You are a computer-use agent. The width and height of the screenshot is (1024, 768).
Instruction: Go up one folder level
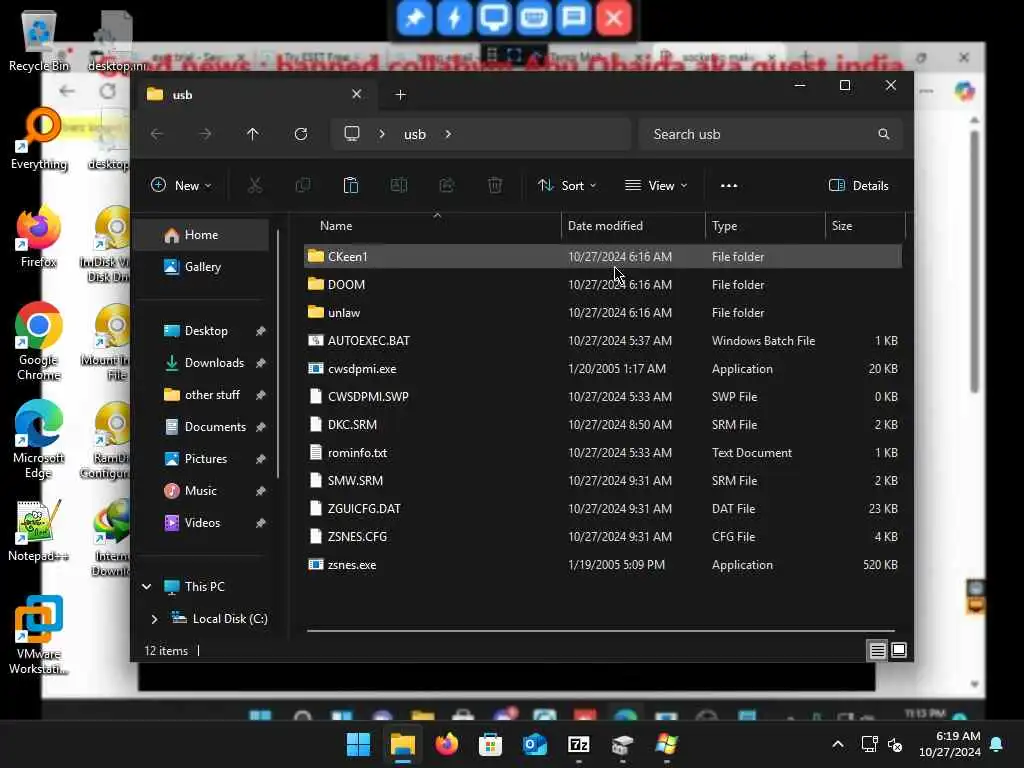253,134
